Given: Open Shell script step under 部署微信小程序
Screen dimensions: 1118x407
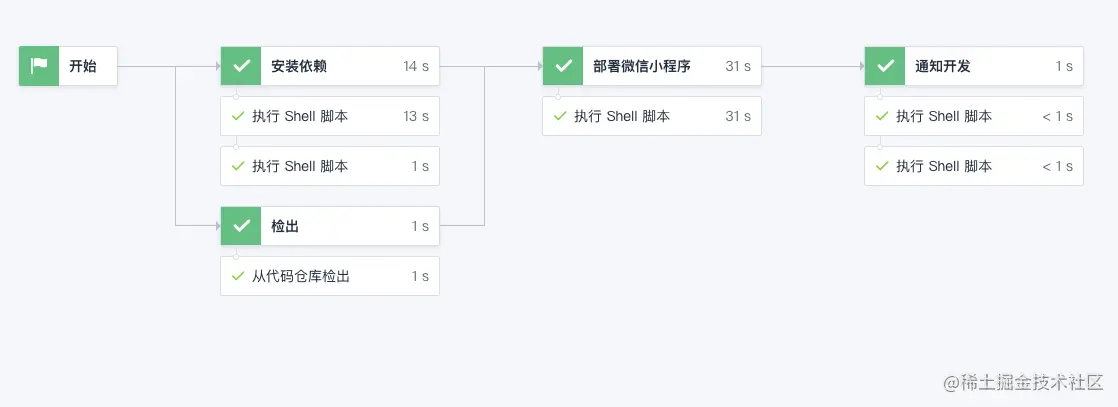Looking at the screenshot, I should pos(622,116).
